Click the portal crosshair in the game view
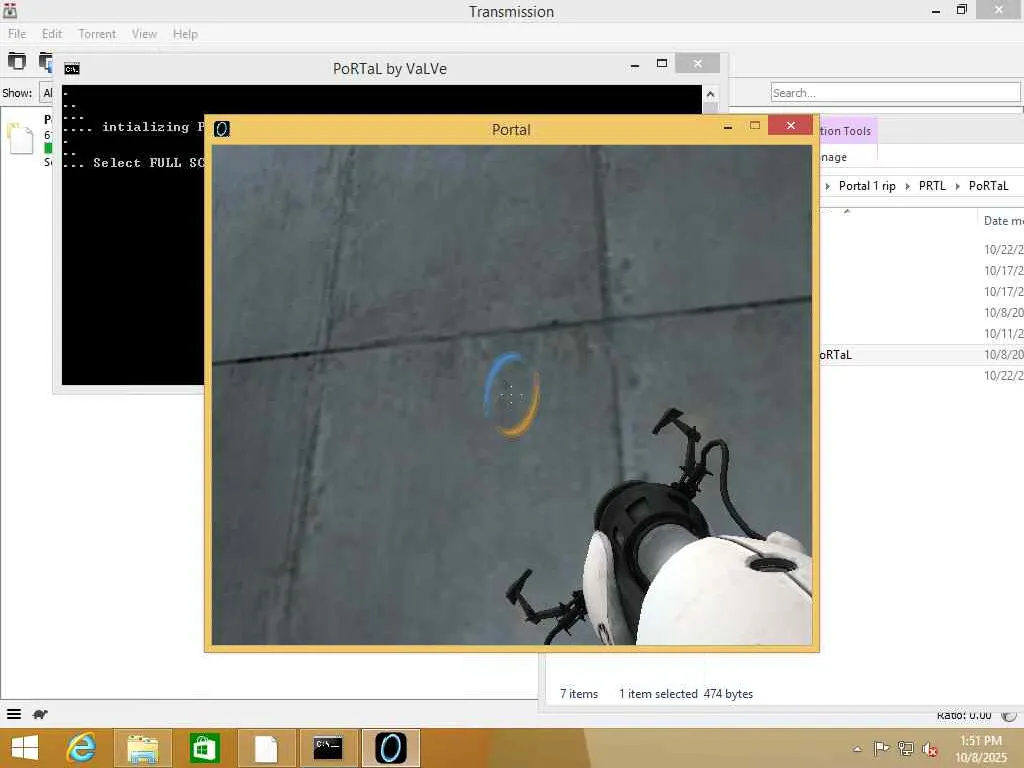 pos(511,394)
